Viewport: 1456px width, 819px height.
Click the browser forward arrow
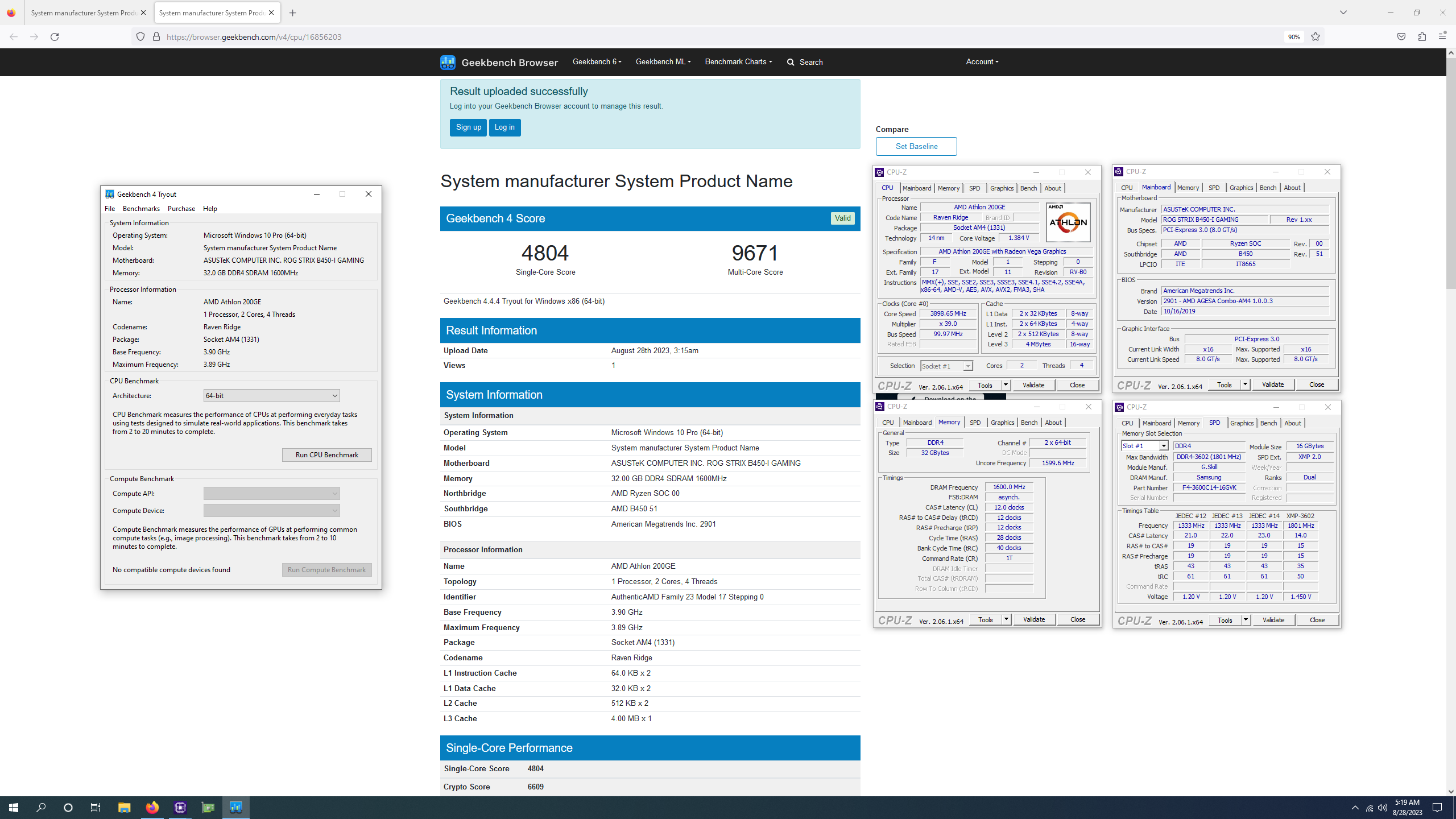[34, 37]
